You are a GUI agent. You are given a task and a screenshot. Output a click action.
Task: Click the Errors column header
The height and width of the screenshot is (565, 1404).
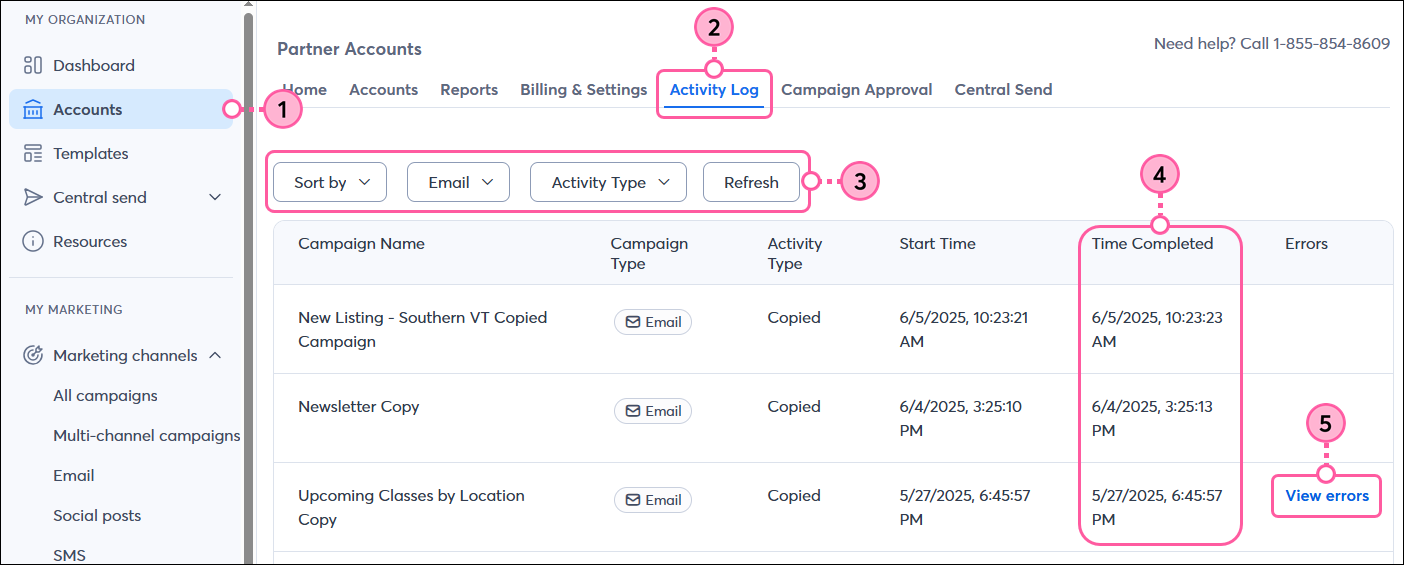pyautogui.click(x=1306, y=243)
